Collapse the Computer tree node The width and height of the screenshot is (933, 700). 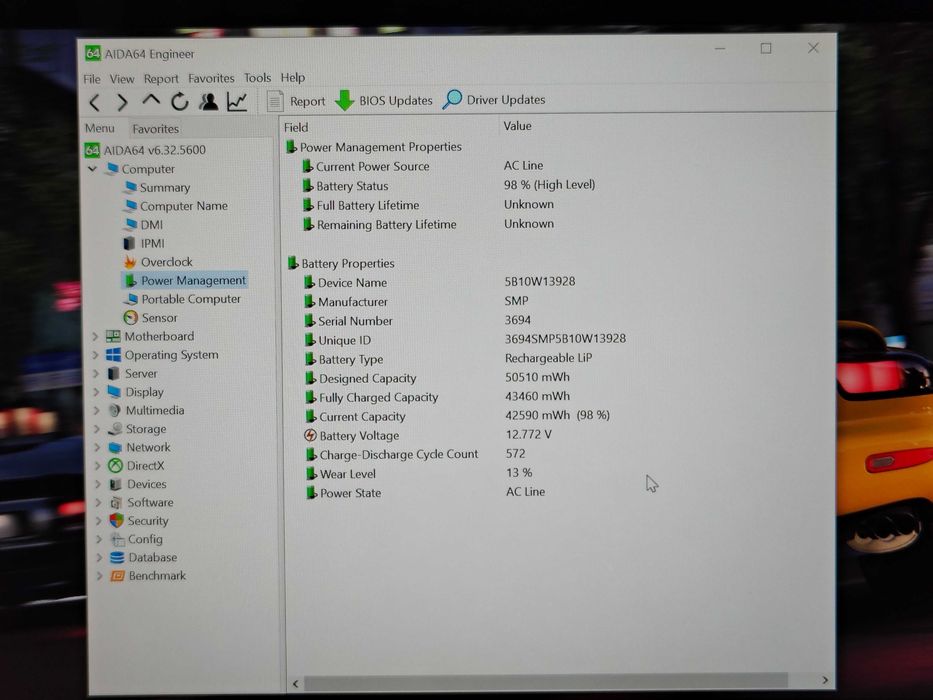click(92, 169)
